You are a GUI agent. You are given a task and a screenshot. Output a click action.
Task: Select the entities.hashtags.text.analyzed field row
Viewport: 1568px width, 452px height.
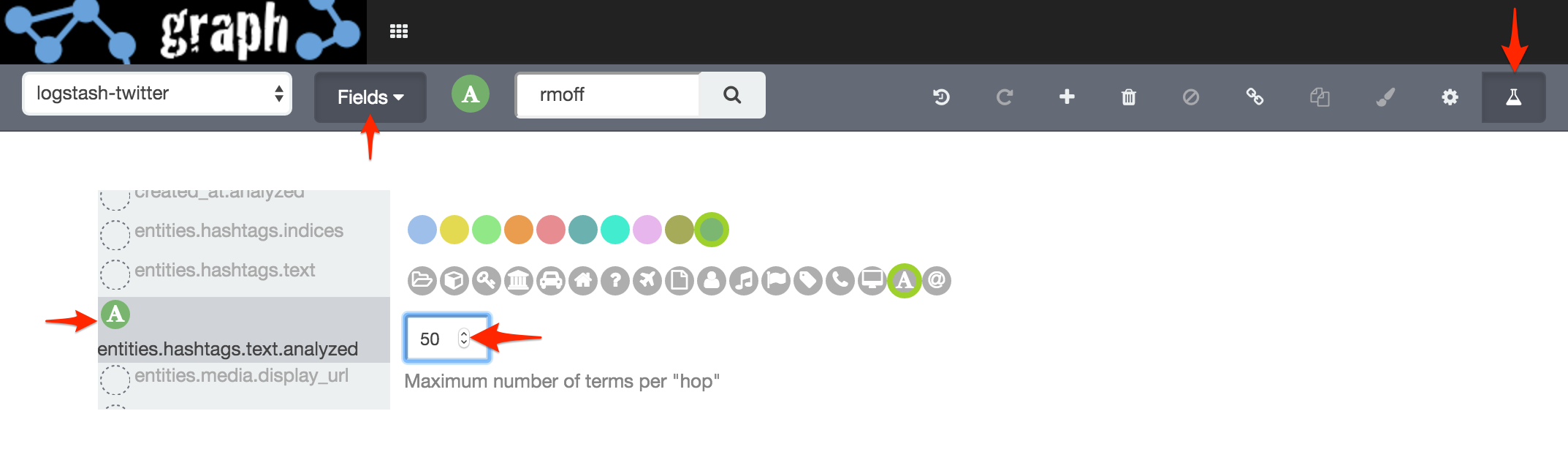pyautogui.click(x=227, y=348)
